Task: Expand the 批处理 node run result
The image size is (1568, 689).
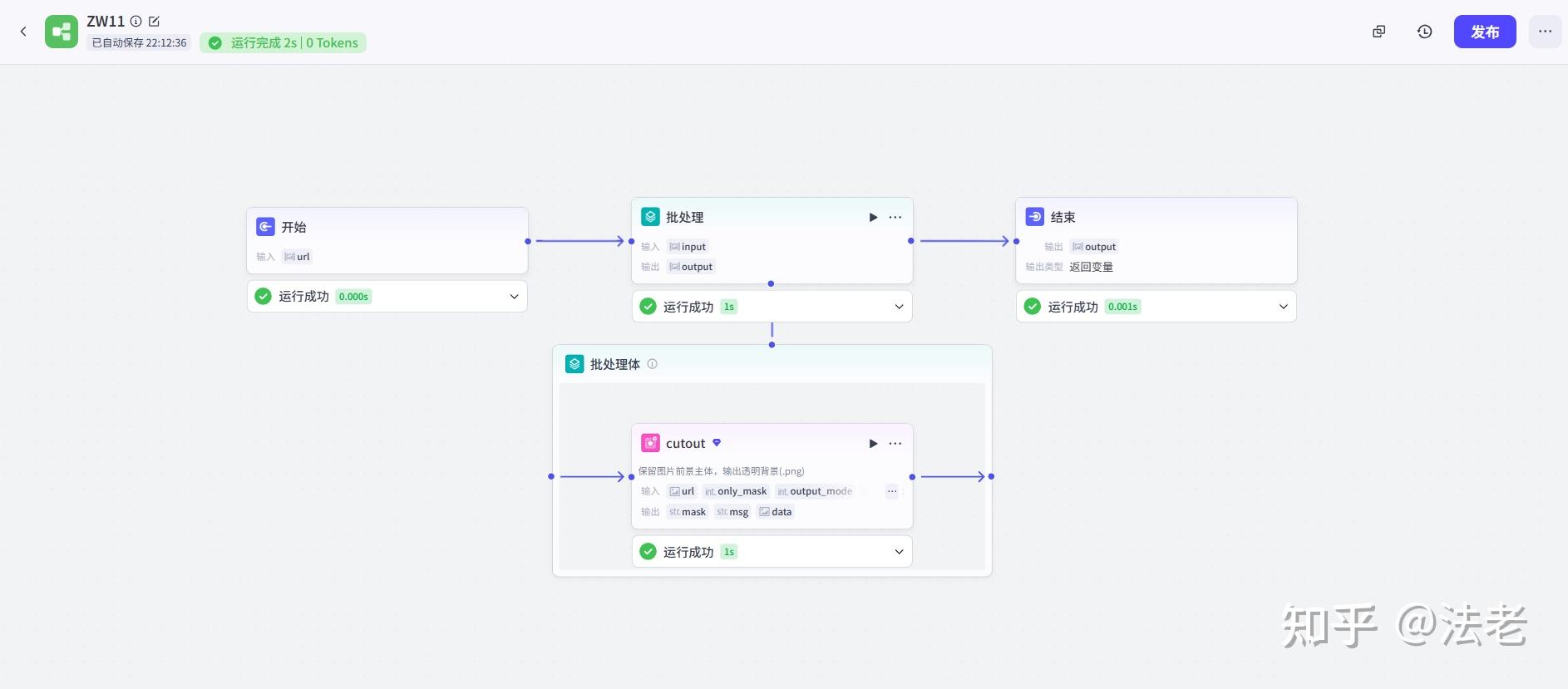Action: pos(899,307)
